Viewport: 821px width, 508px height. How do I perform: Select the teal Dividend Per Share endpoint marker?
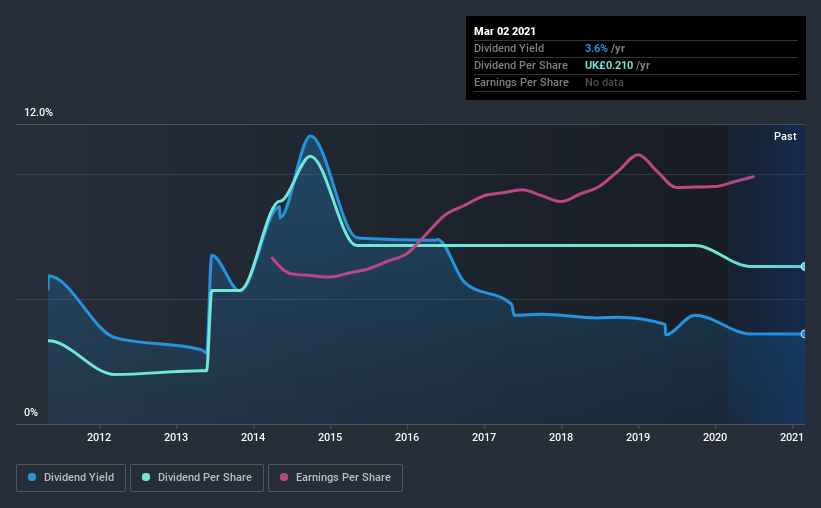(804, 266)
